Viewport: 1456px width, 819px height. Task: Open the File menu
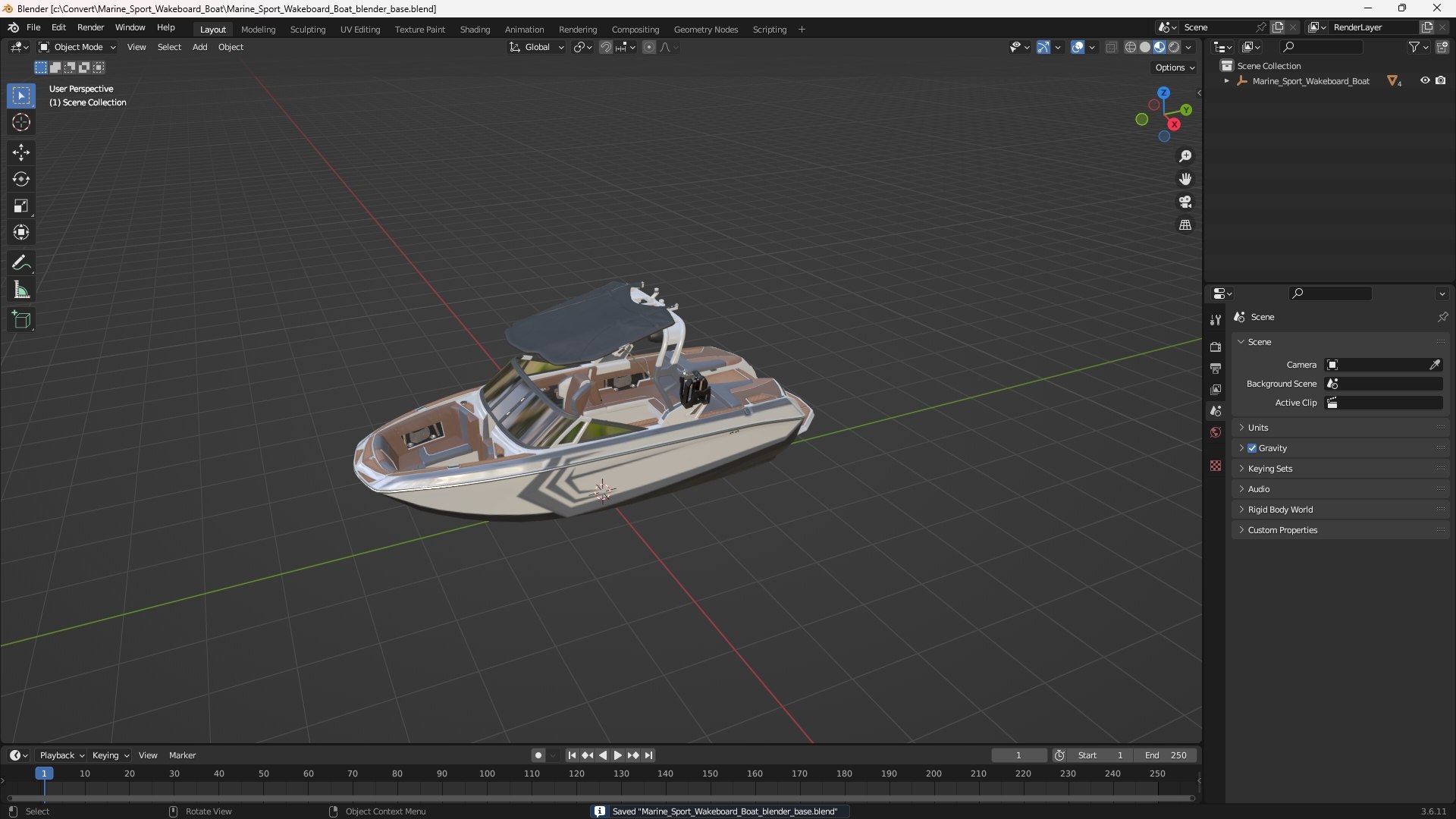point(33,27)
